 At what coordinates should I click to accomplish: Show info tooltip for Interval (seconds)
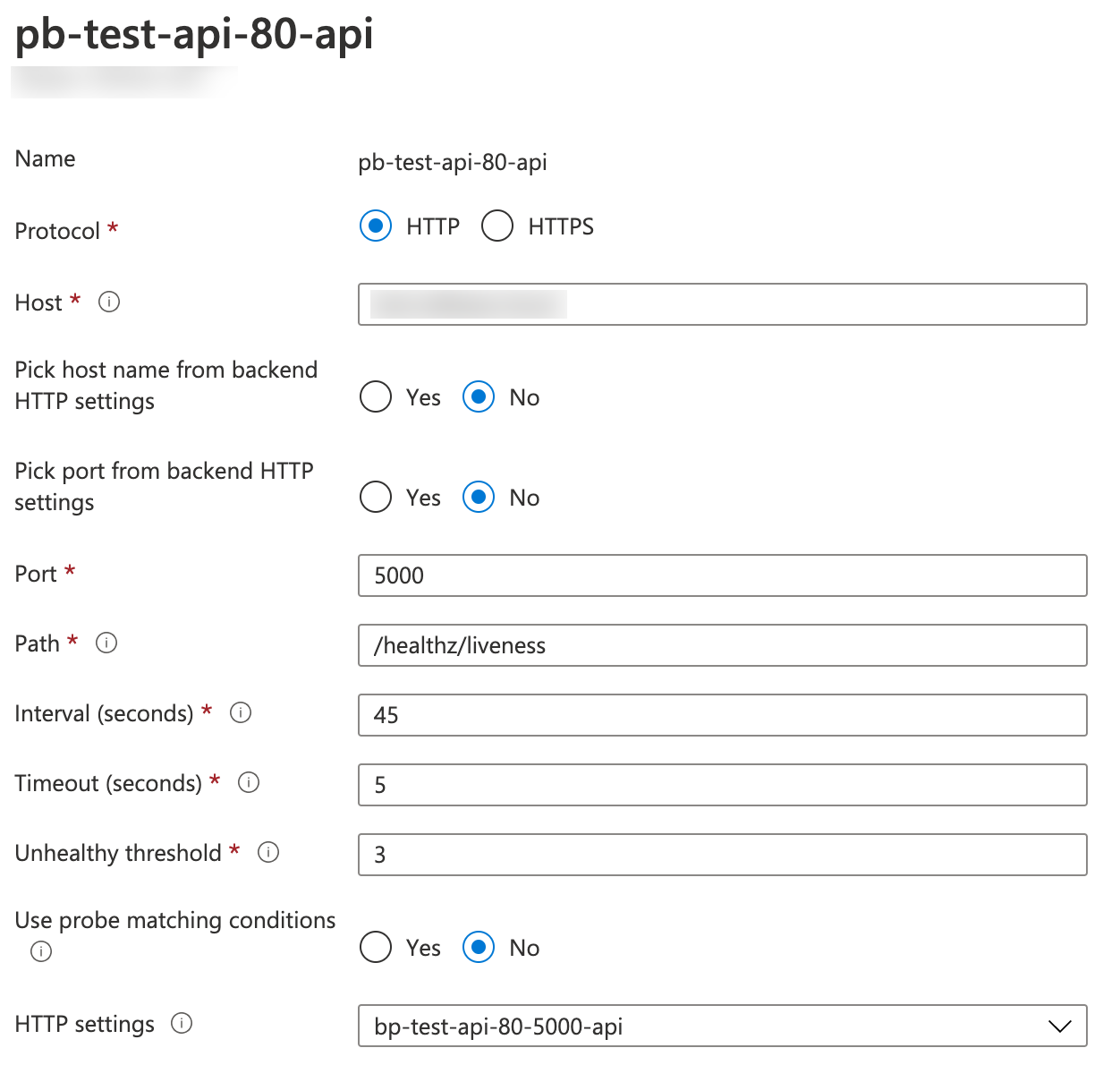point(241,712)
